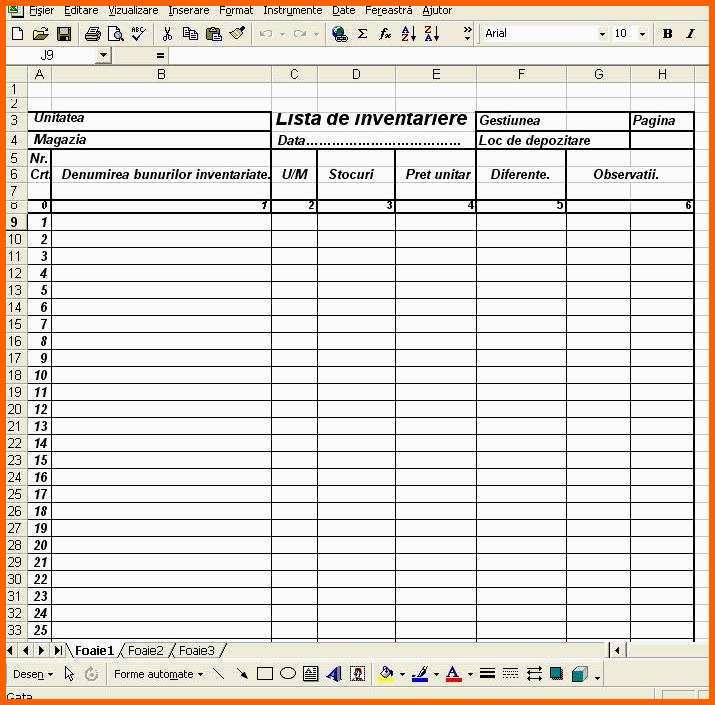Open the Redo history dropdown arrow
715x705 pixels.
coord(316,34)
